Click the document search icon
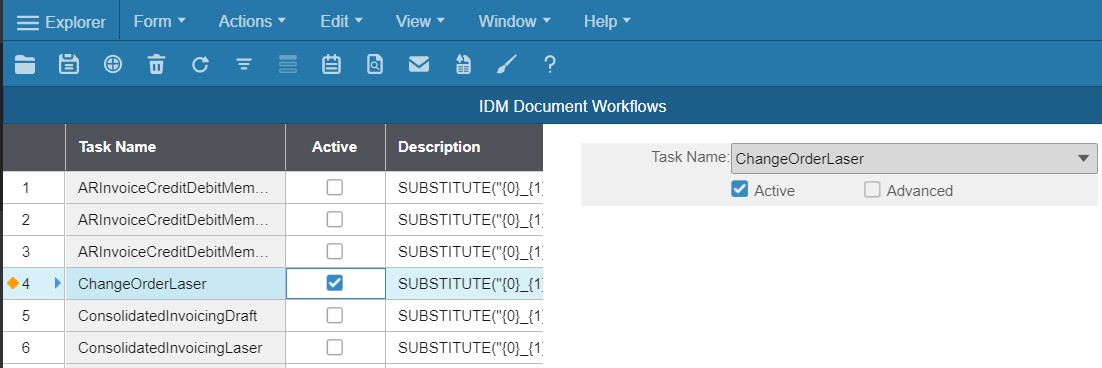Screen dimensions: 1102x368 pyautogui.click(x=375, y=65)
